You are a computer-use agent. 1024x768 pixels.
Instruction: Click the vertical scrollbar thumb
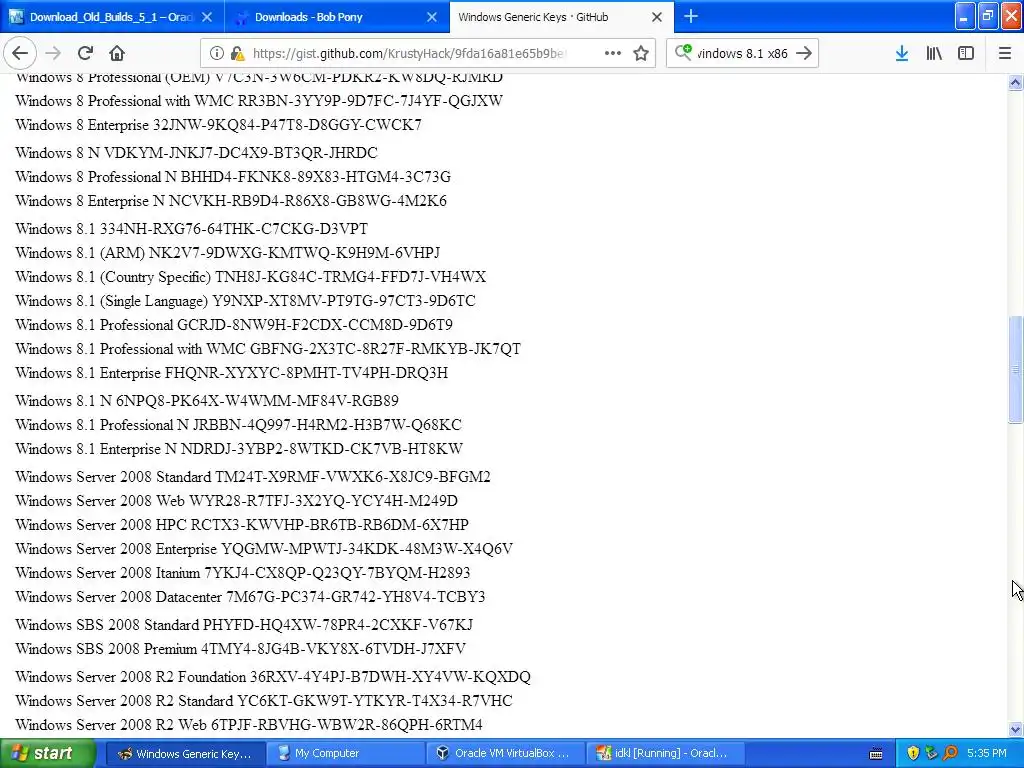pos(1015,370)
